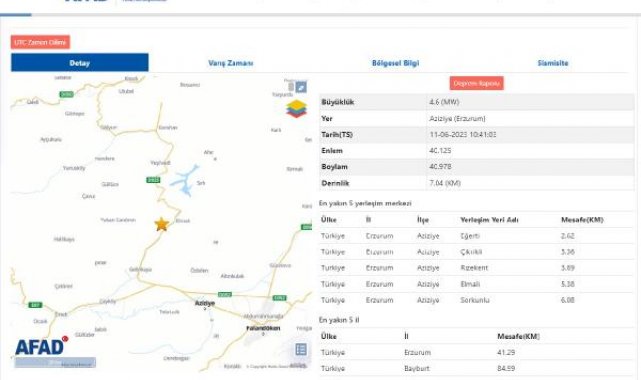Click the red Deprem Raporu button
641x380 pixels.
[x=477, y=83]
